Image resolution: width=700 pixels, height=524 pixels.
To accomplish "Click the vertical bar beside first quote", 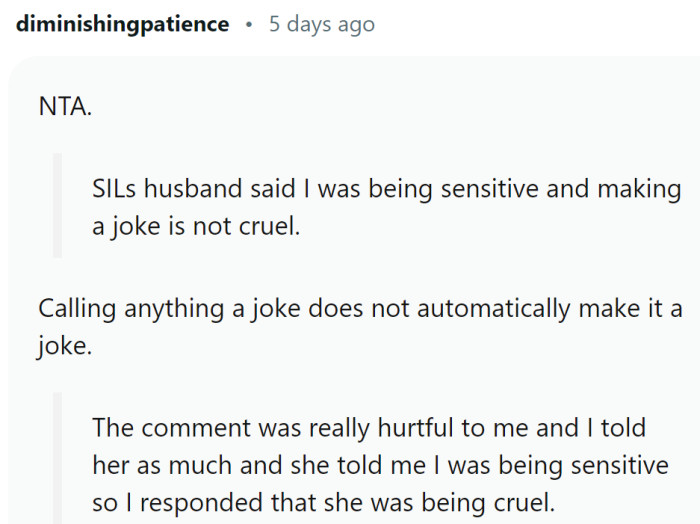I will 58,206.
